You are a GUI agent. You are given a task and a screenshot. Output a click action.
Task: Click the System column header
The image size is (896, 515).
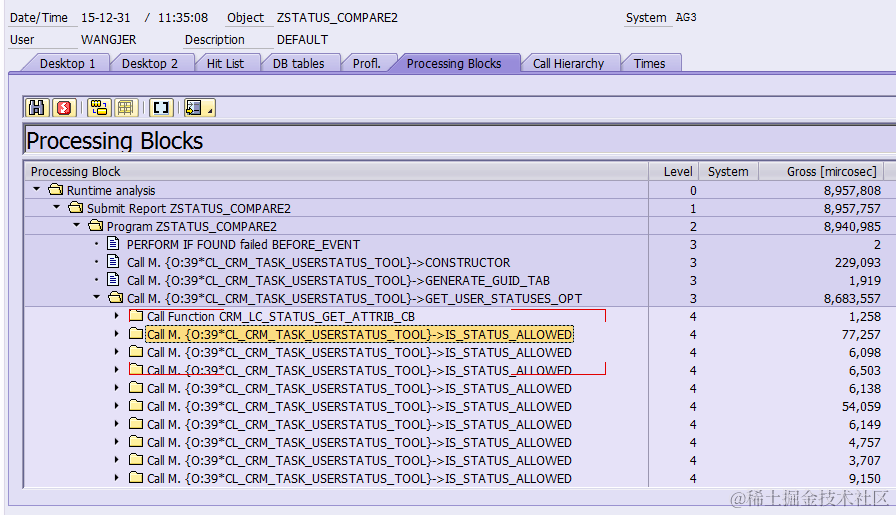729,171
